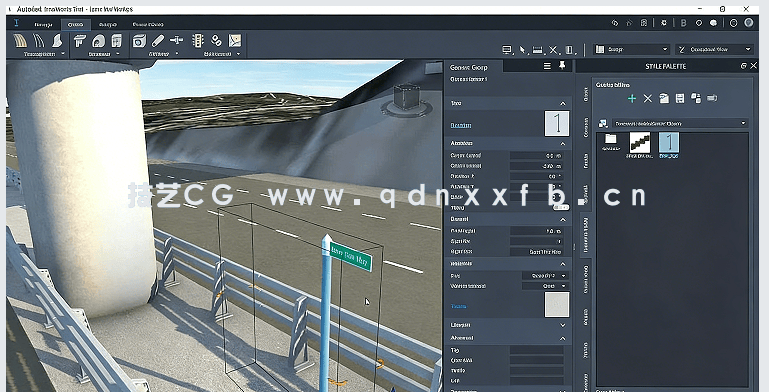The width and height of the screenshot is (769, 392).
Task: Switch to the highlighted second ribbon tab
Action: tap(76, 24)
